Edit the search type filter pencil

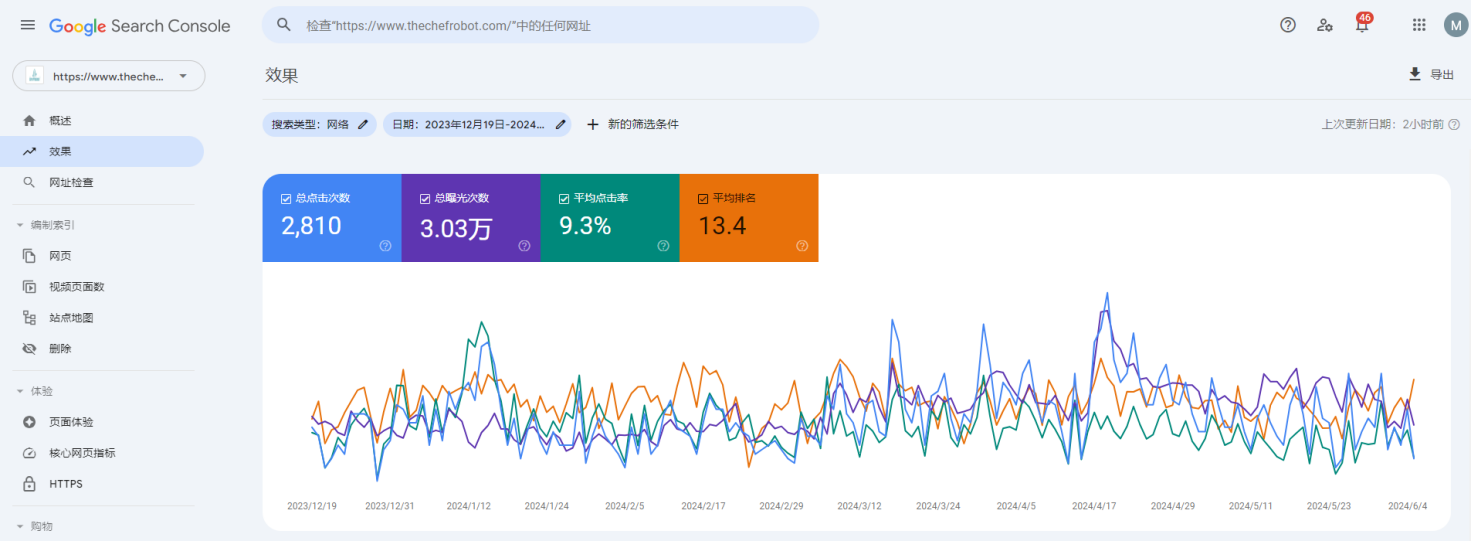click(363, 124)
